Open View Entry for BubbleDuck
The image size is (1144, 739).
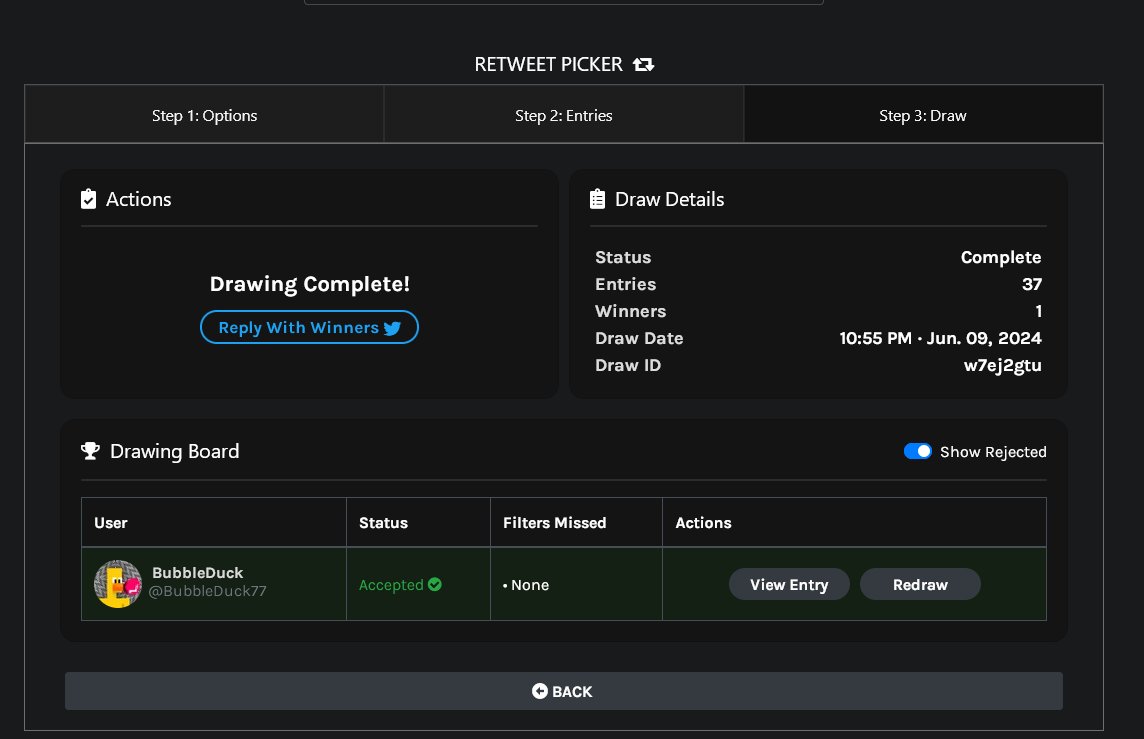click(x=789, y=584)
